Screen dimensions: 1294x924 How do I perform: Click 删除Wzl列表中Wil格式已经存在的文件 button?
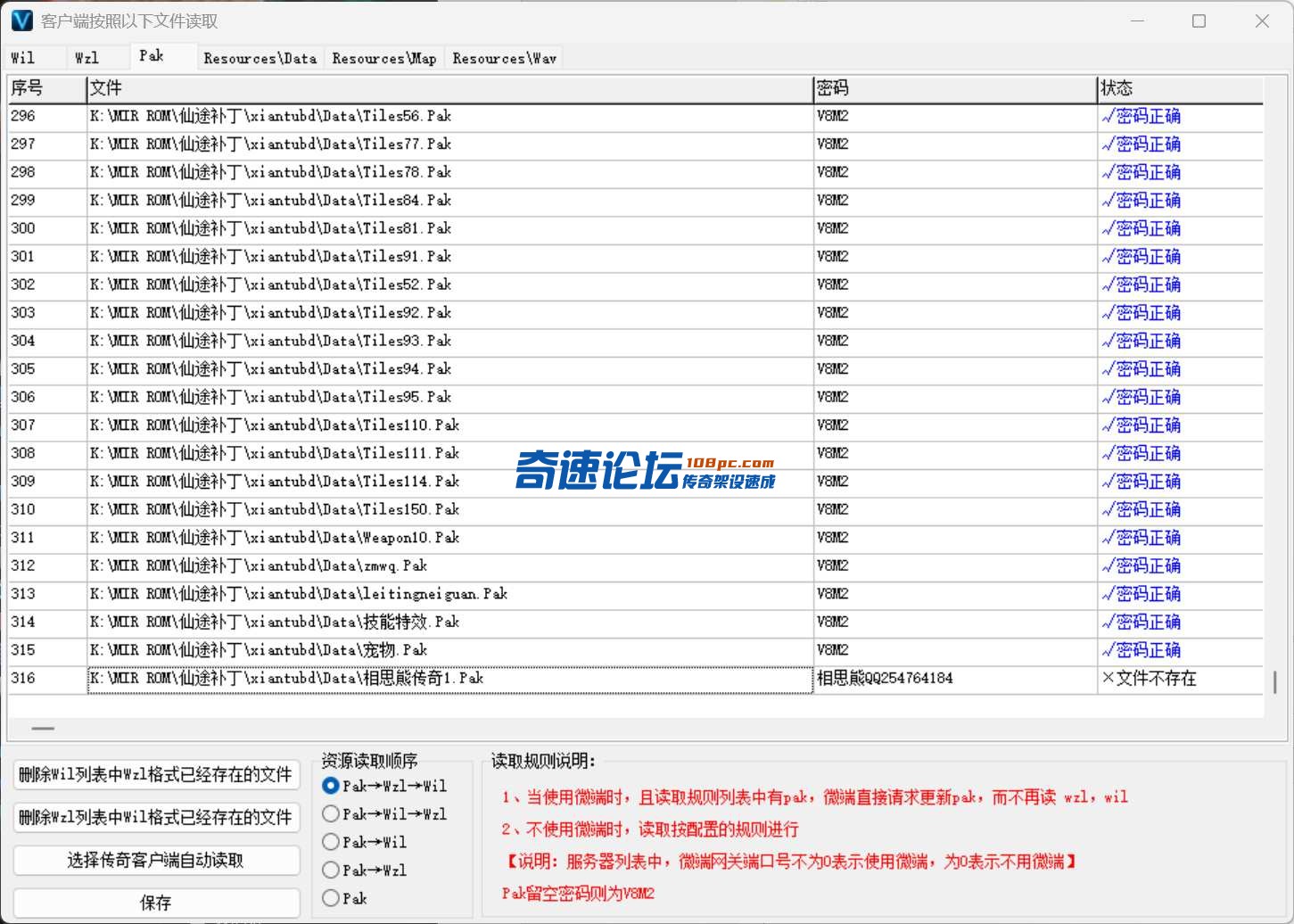pyautogui.click(x=156, y=818)
